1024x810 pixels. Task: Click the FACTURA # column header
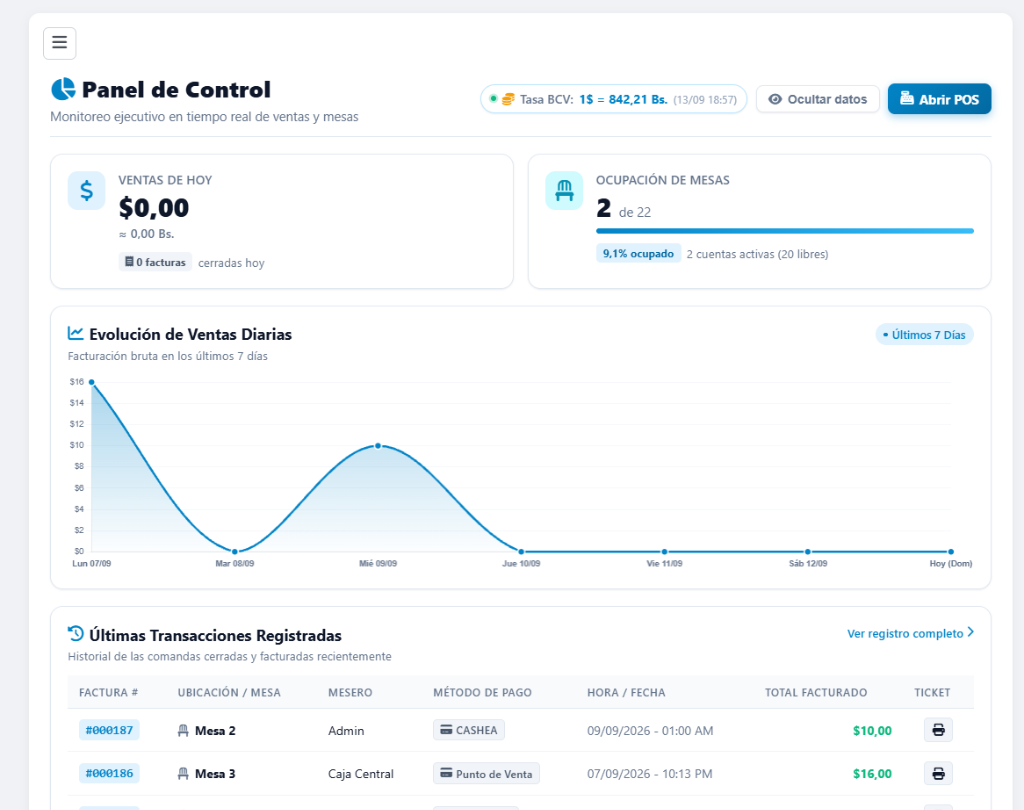pyautogui.click(x=108, y=692)
